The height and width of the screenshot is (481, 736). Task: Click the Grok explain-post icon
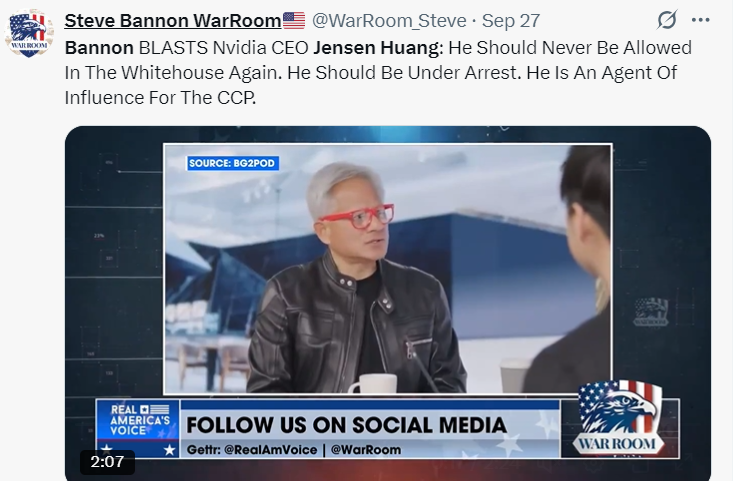[x=667, y=20]
